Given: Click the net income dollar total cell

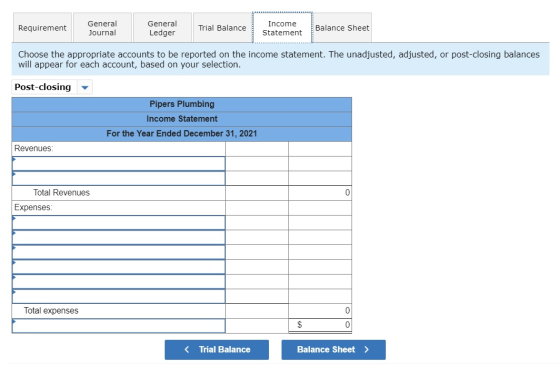Looking at the screenshot, I should pyautogui.click(x=320, y=325).
